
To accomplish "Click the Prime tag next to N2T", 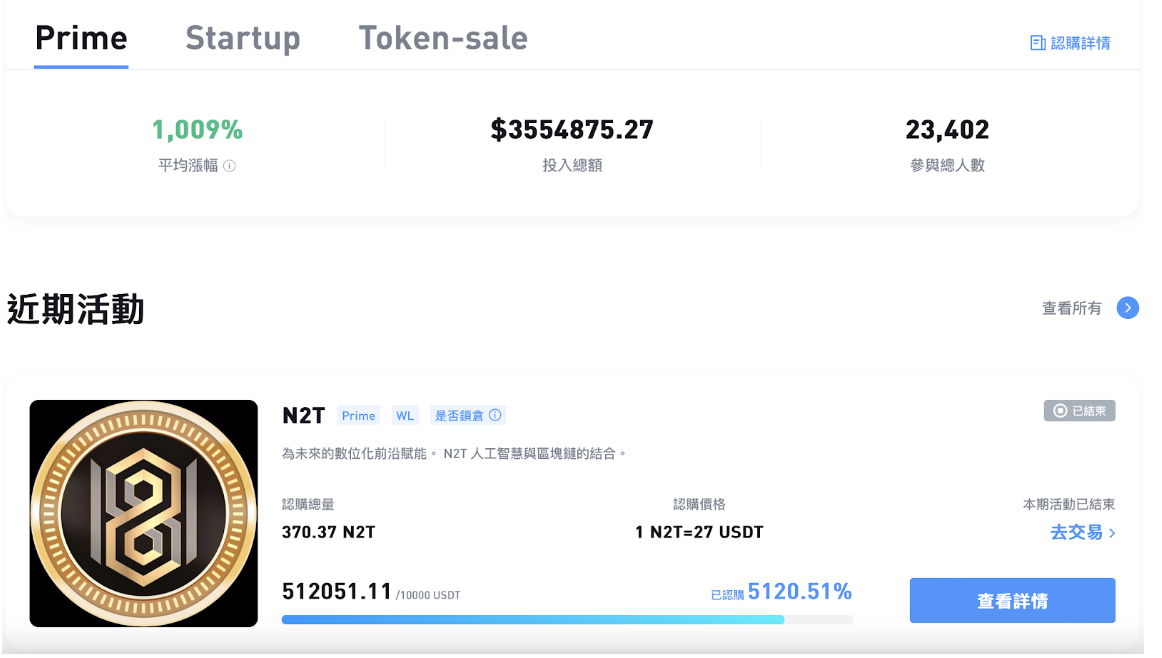I will click(x=358, y=415).
